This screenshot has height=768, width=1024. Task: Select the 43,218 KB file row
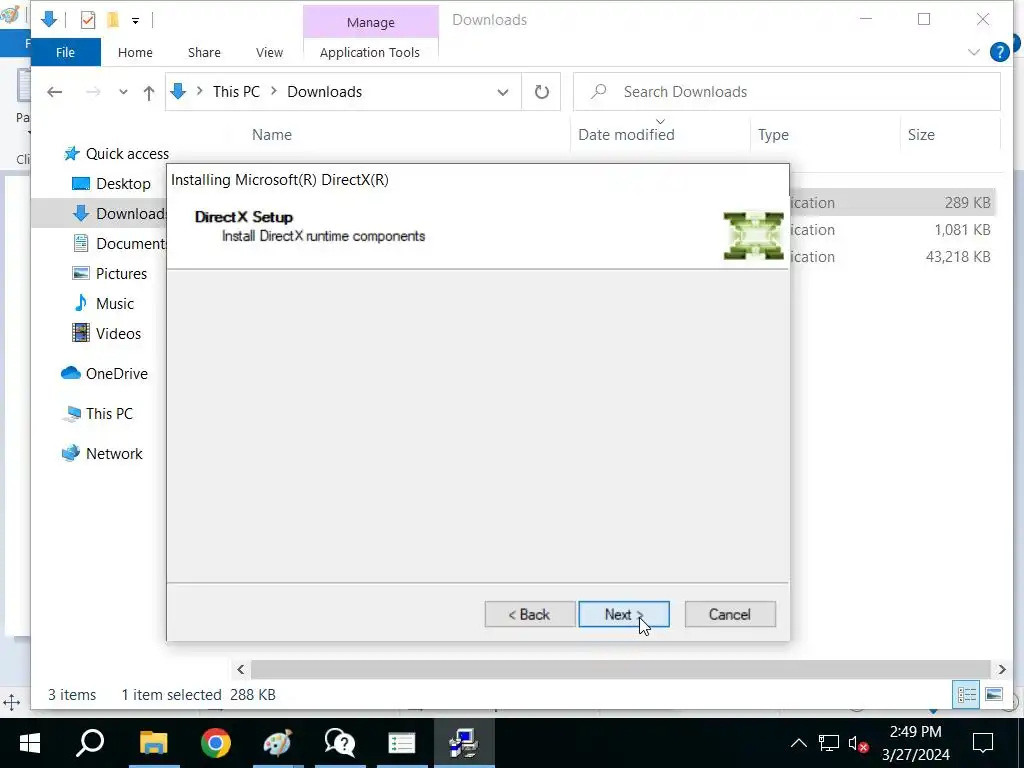[892, 257]
